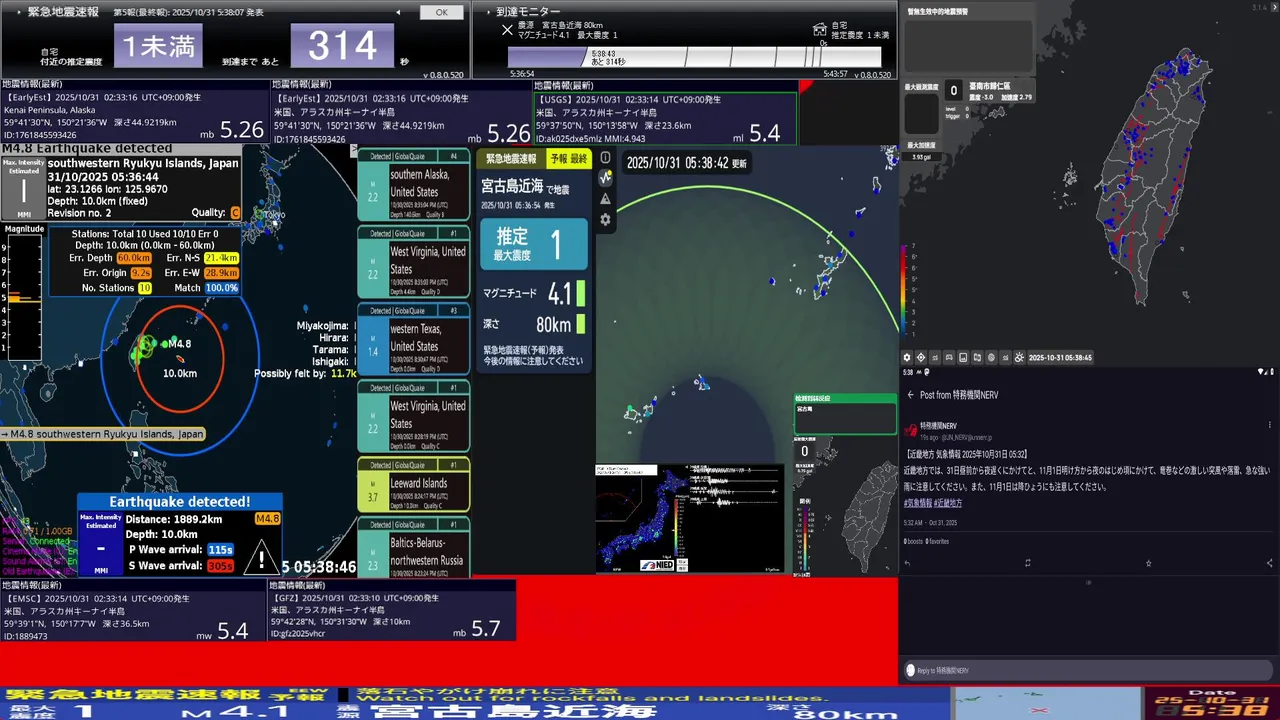Open the #気象情報 hashtag link

[918, 503]
